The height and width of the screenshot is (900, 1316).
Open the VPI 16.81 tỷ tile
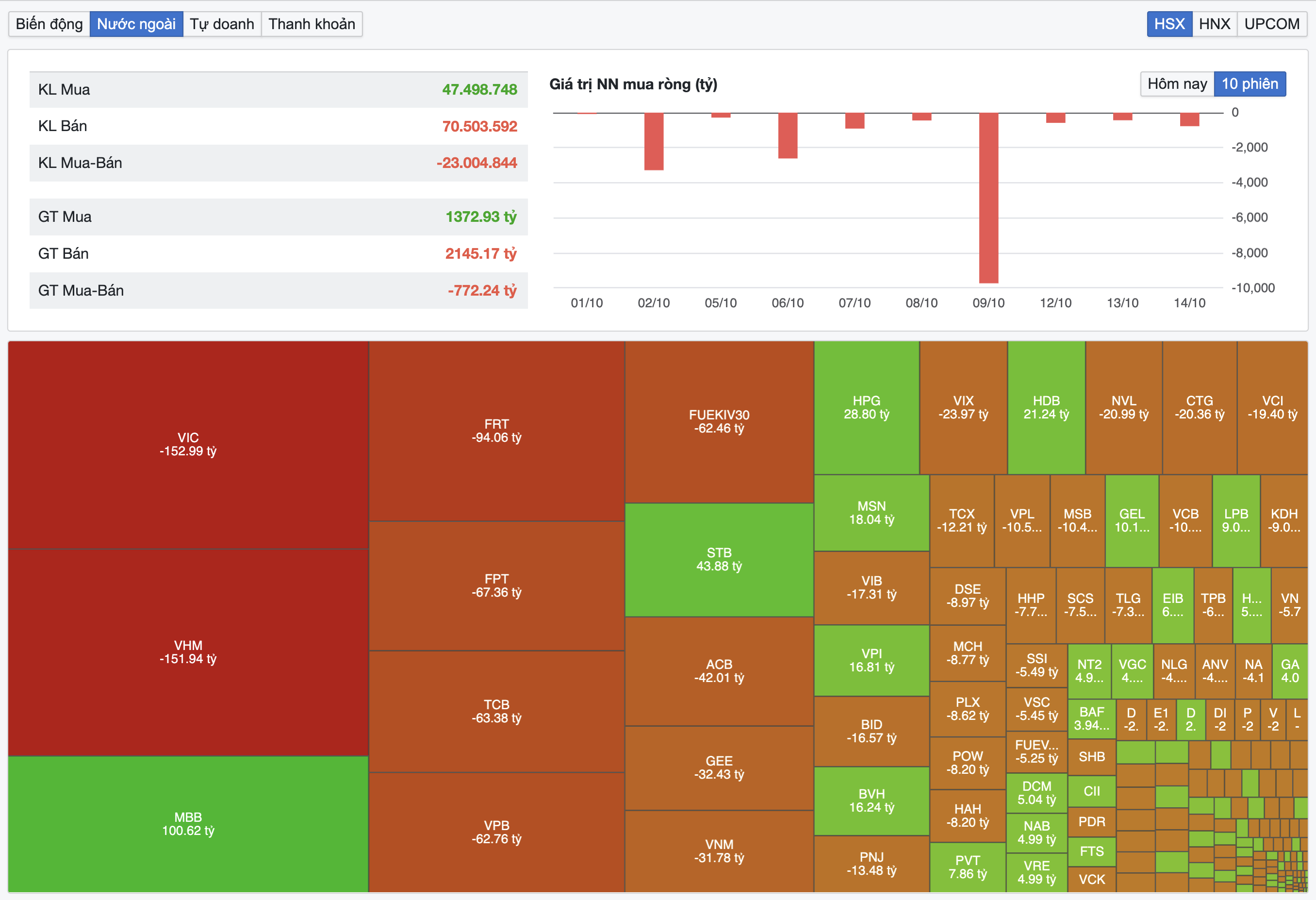coord(872,660)
